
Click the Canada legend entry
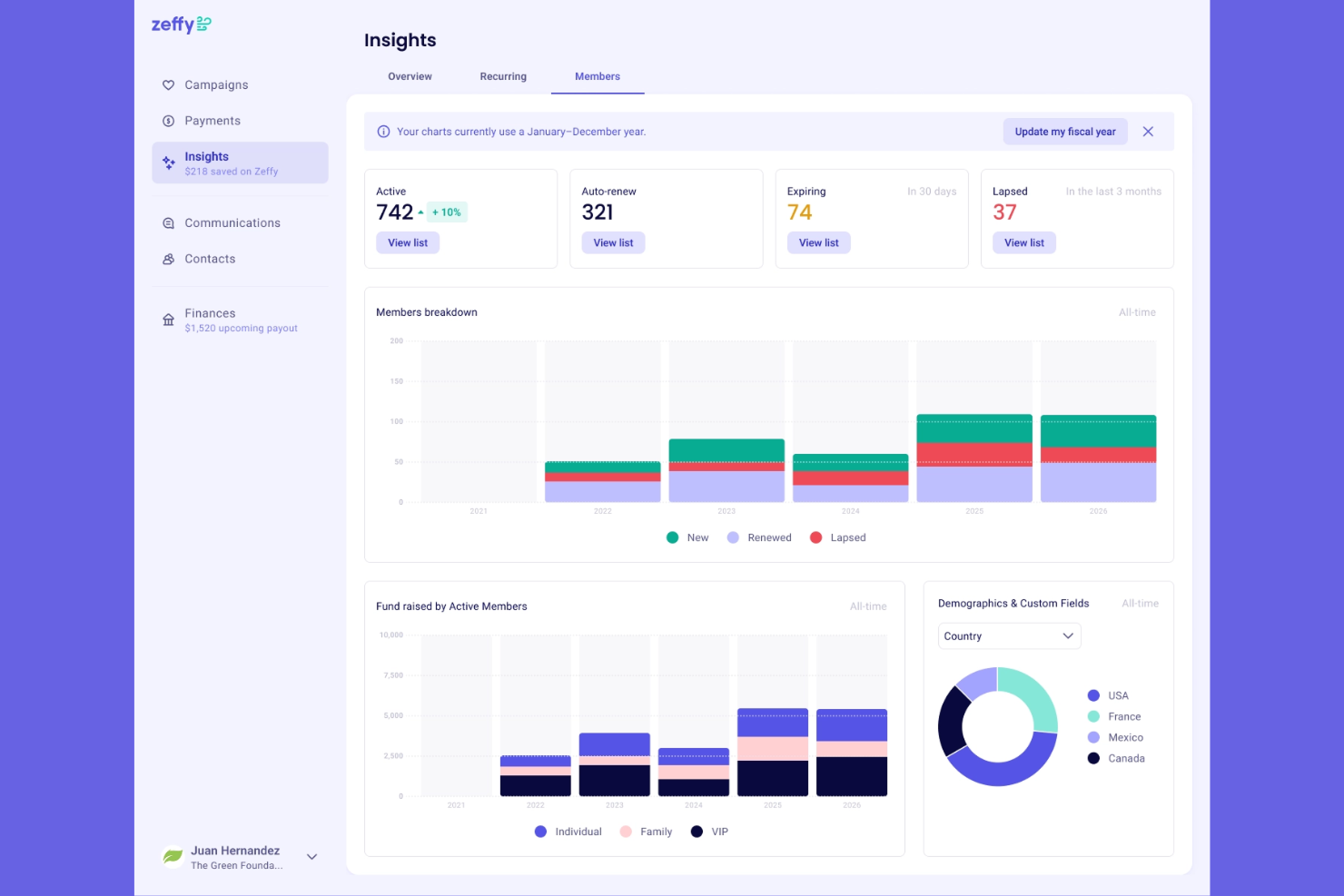pyautogui.click(x=1116, y=759)
